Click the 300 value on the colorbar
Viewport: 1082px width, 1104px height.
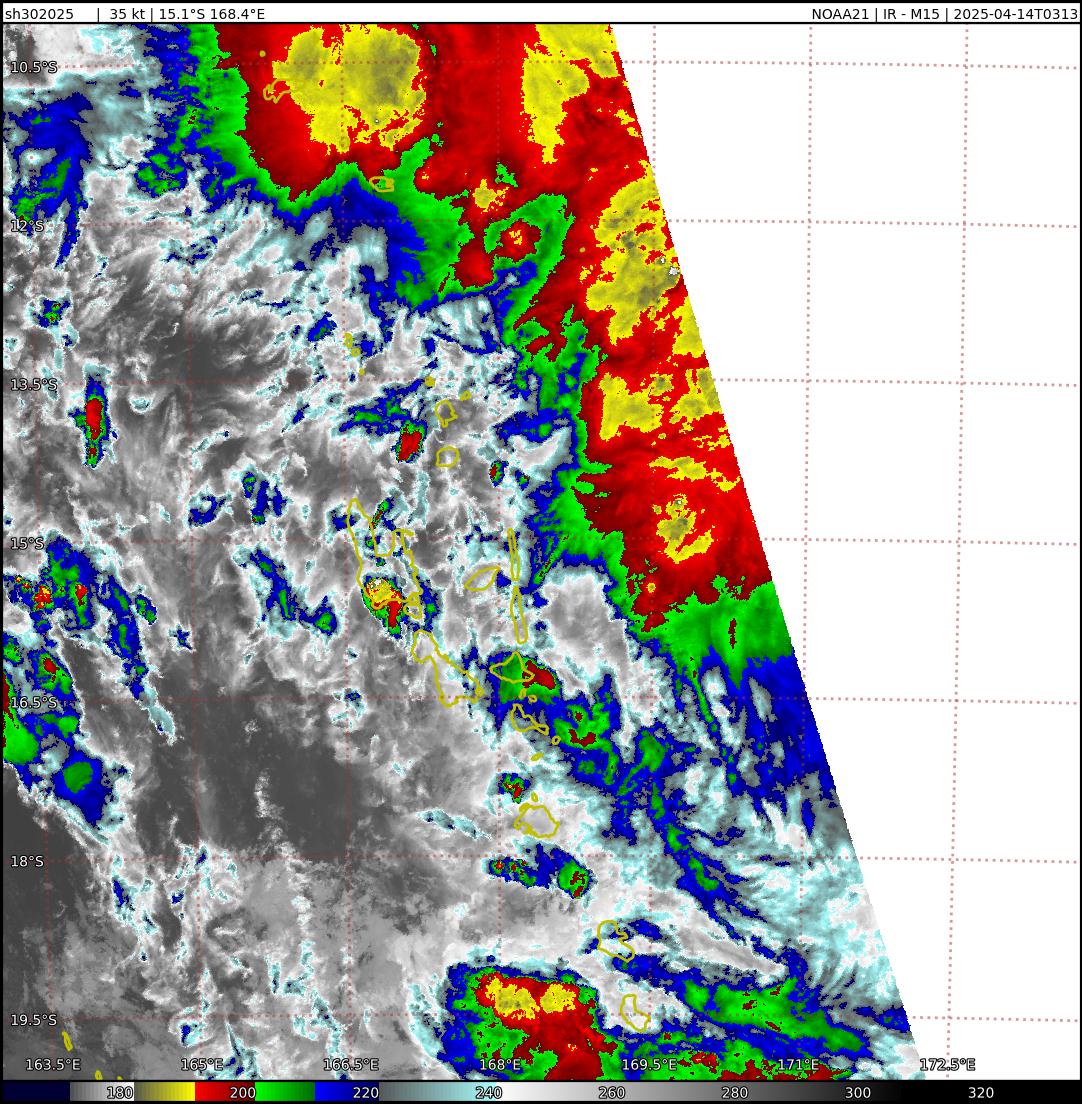[x=857, y=1093]
